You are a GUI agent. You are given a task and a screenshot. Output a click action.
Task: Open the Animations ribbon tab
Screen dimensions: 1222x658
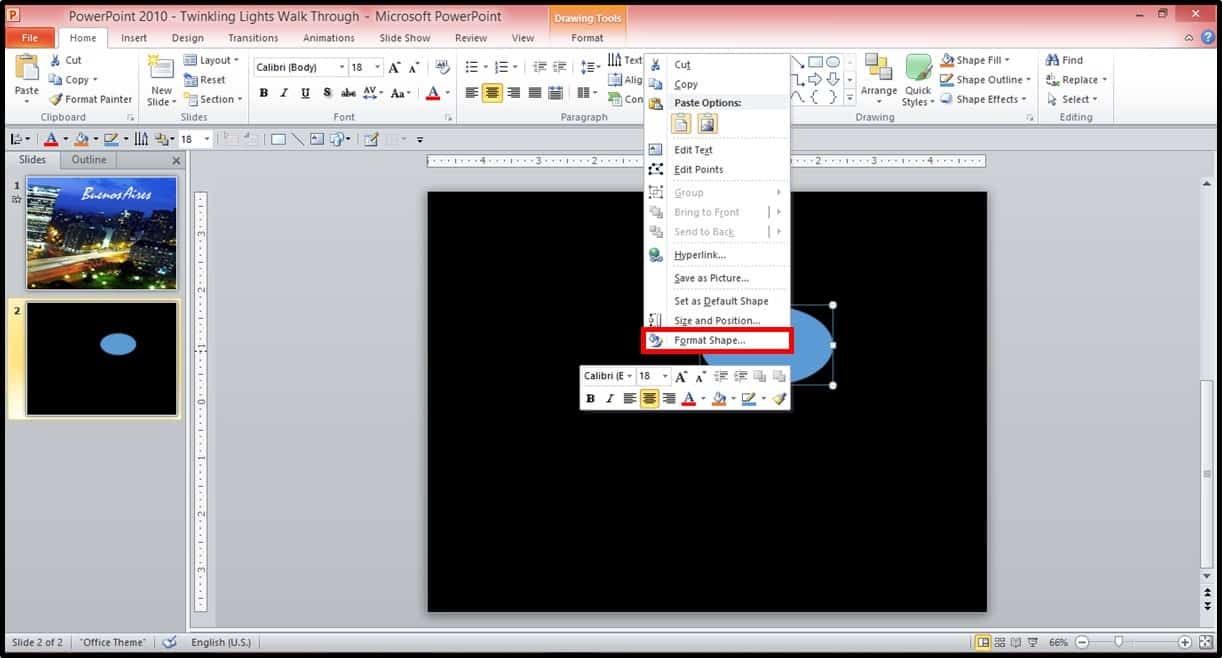329,38
